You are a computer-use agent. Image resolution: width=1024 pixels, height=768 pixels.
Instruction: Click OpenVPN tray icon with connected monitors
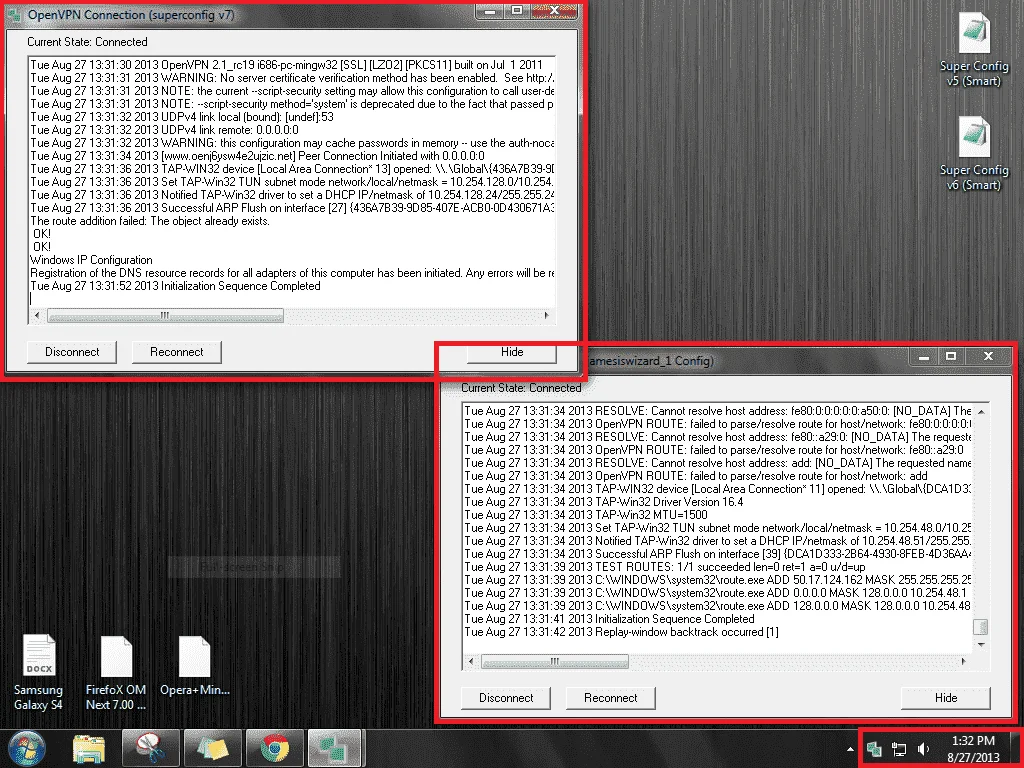[x=874, y=748]
